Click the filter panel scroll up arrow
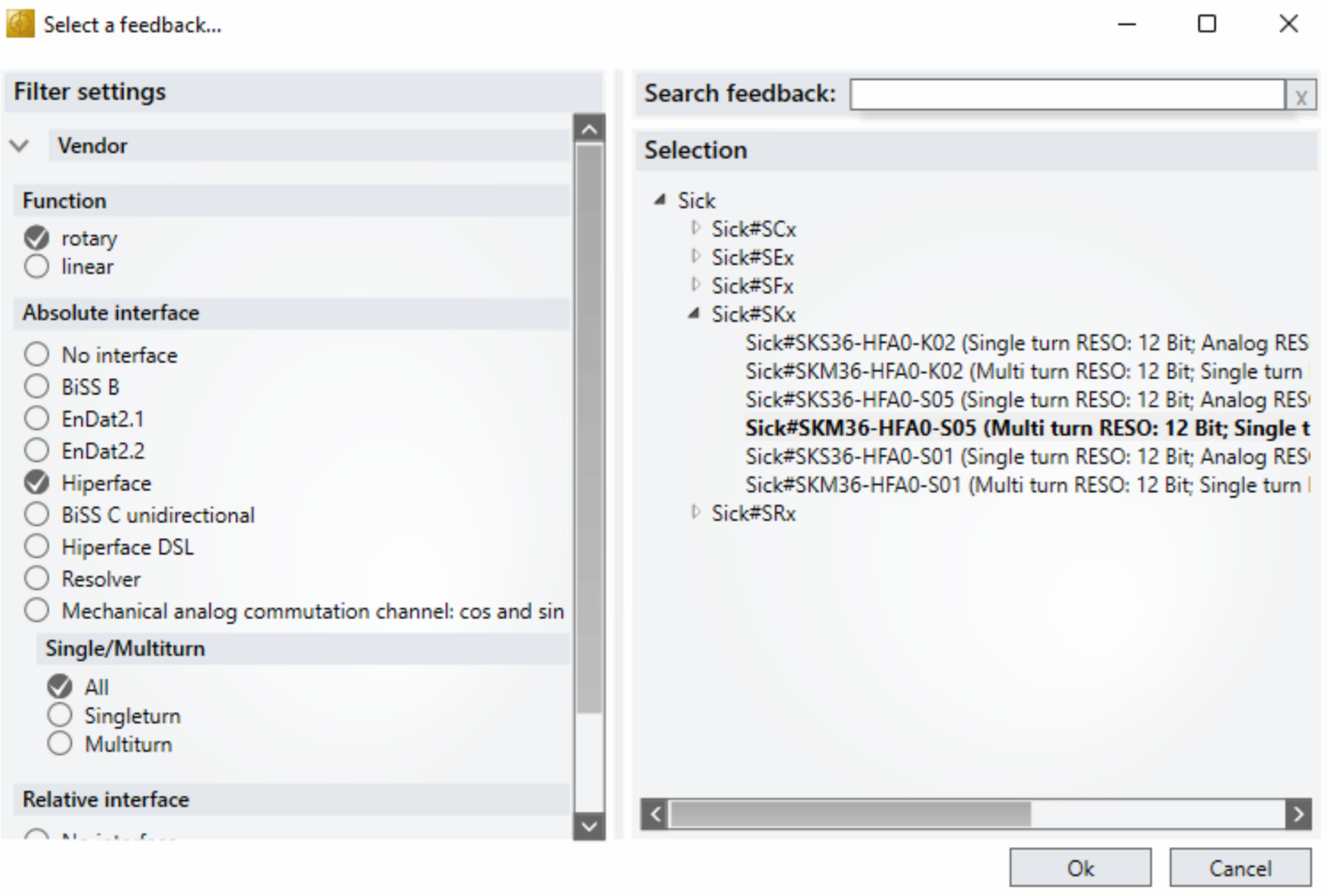 588,129
